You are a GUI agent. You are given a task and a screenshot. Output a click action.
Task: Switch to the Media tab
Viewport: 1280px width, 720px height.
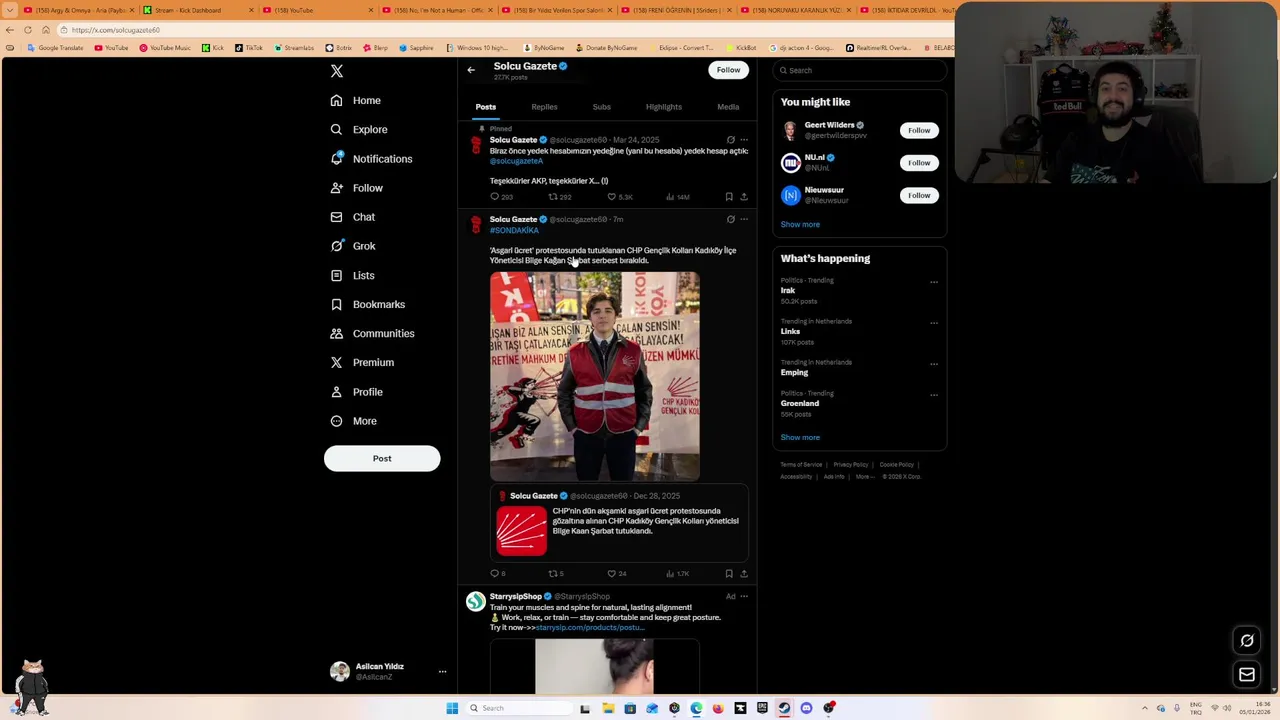(728, 107)
